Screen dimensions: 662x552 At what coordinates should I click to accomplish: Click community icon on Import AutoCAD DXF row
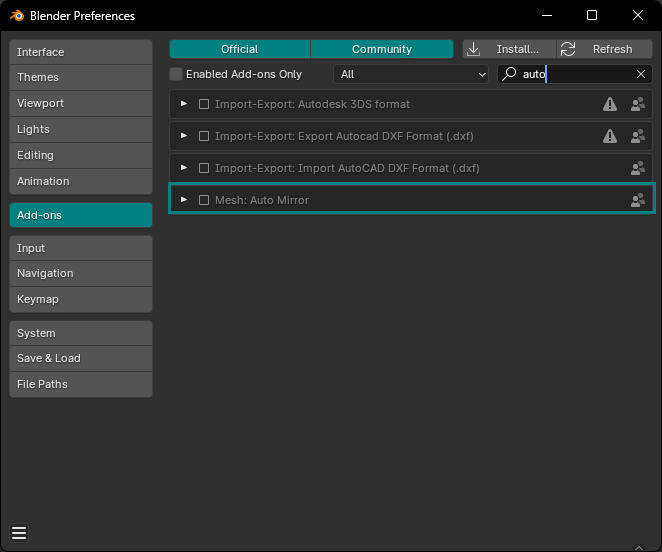(x=637, y=168)
